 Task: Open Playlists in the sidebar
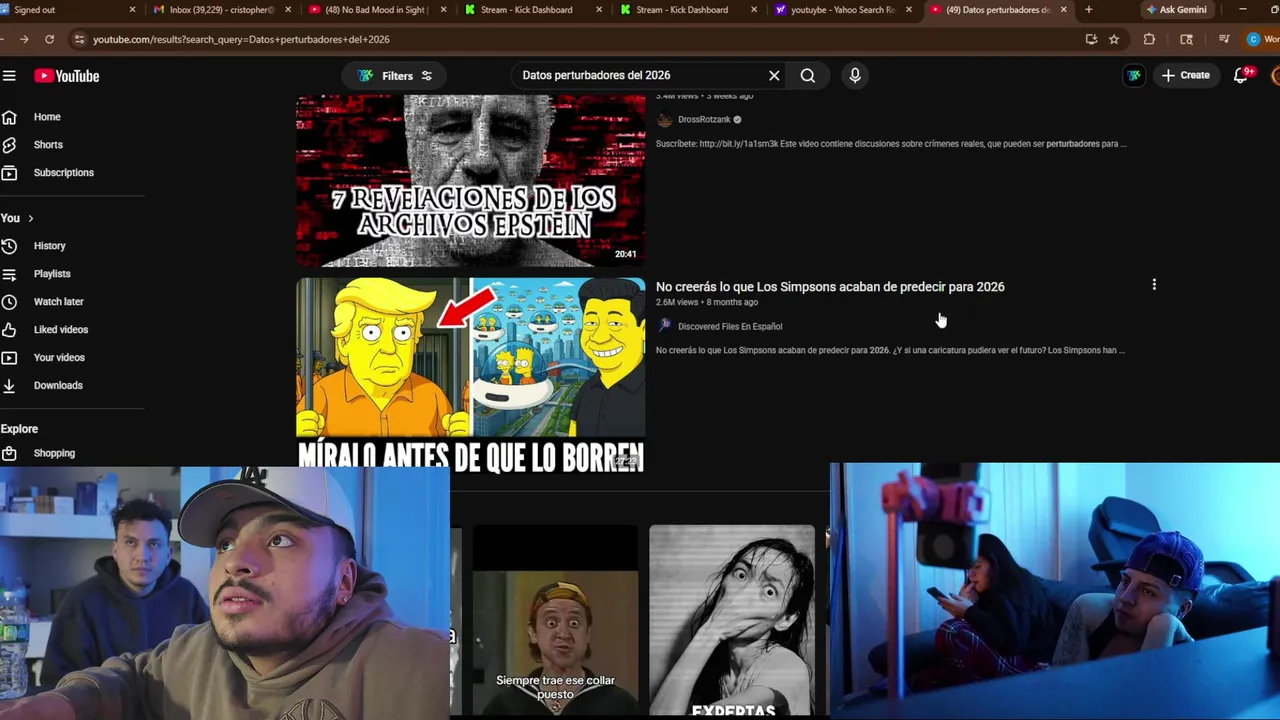pos(52,274)
